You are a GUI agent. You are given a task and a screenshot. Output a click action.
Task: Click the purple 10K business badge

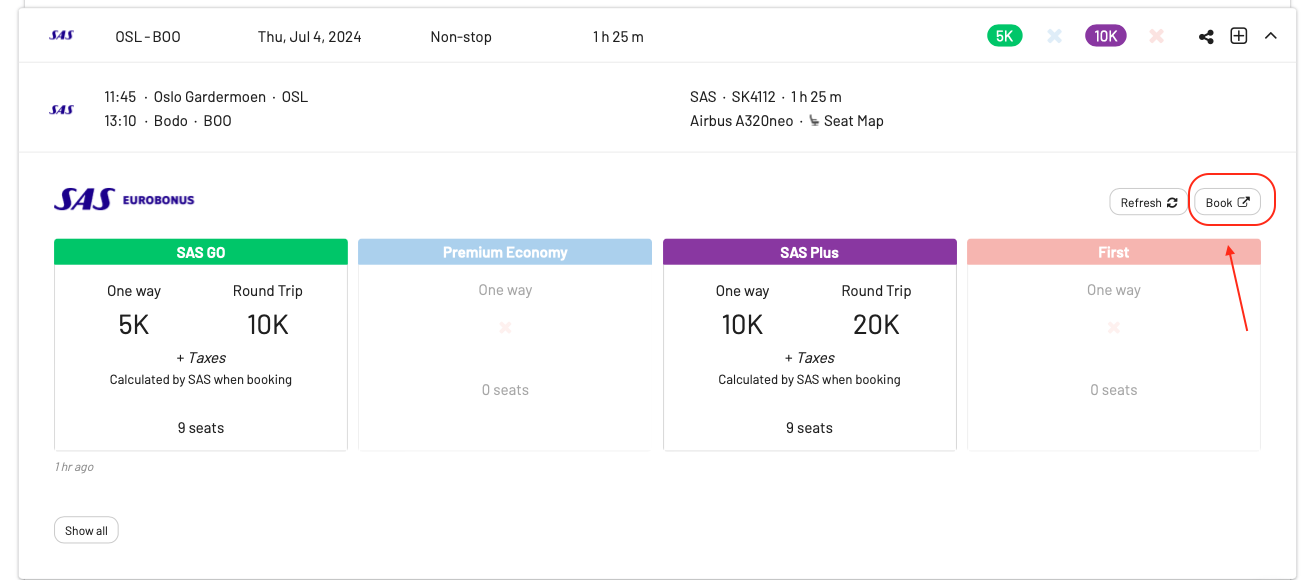[x=1105, y=36]
